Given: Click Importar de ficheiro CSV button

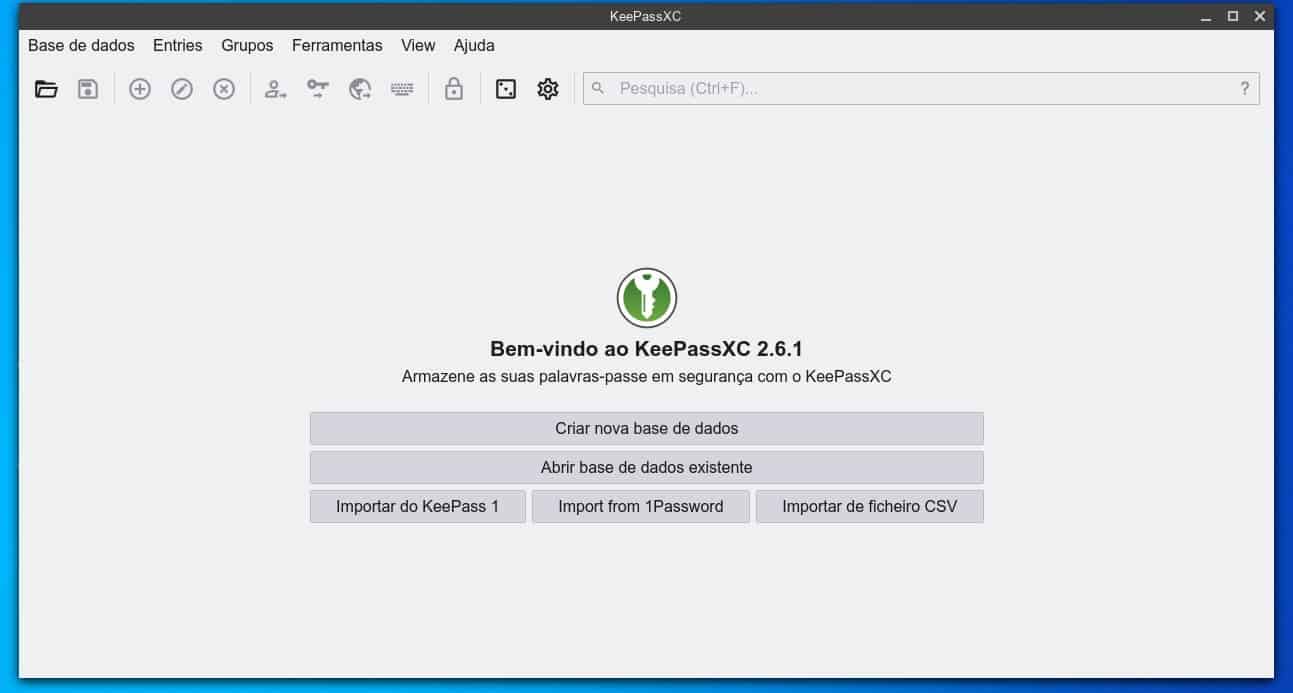Looking at the screenshot, I should (870, 506).
